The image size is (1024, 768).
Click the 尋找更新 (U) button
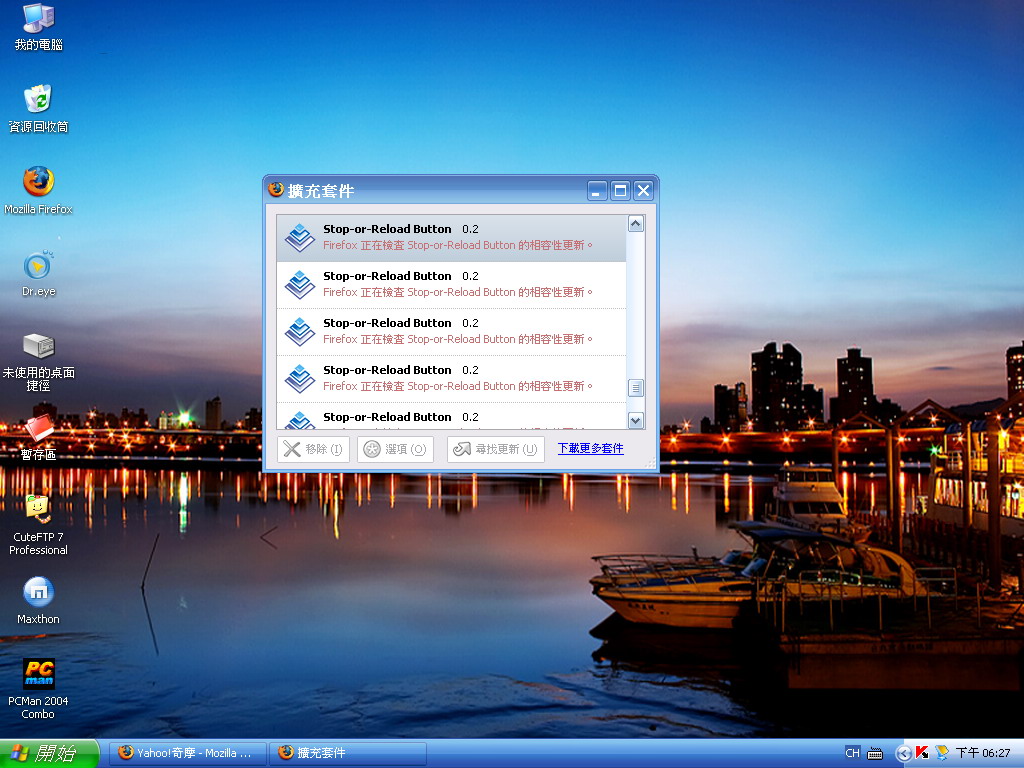[496, 449]
